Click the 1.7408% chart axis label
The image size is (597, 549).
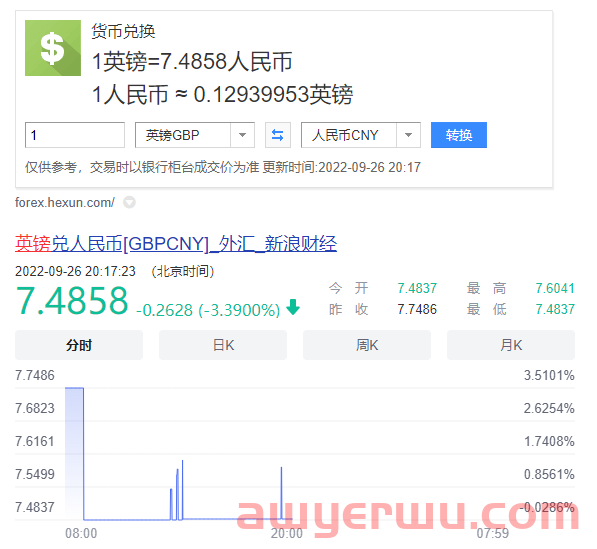pos(549,441)
